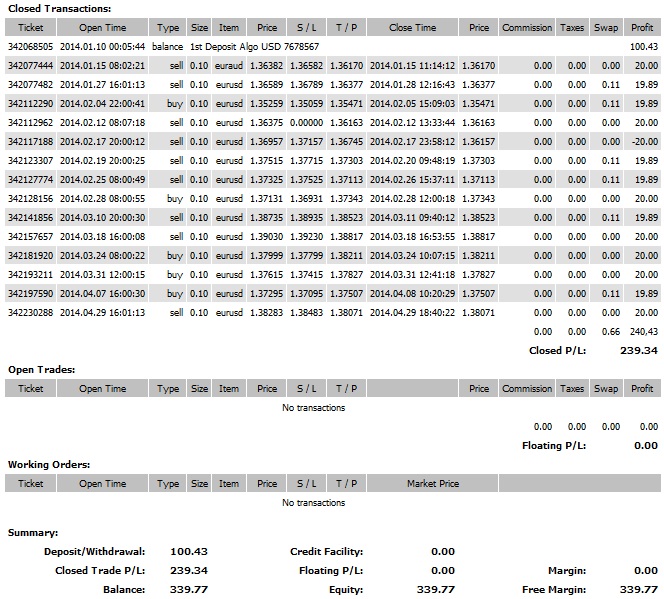664x599 pixels.
Task: Click open price 1.39030
Action: (266, 237)
